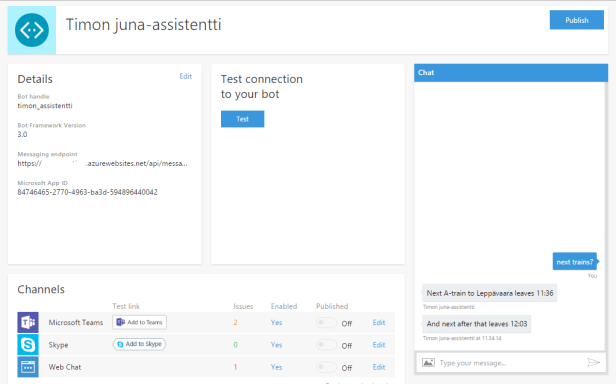Click the Timon juna-assistentti page title
Screen dimensions: 616x384
143,24
